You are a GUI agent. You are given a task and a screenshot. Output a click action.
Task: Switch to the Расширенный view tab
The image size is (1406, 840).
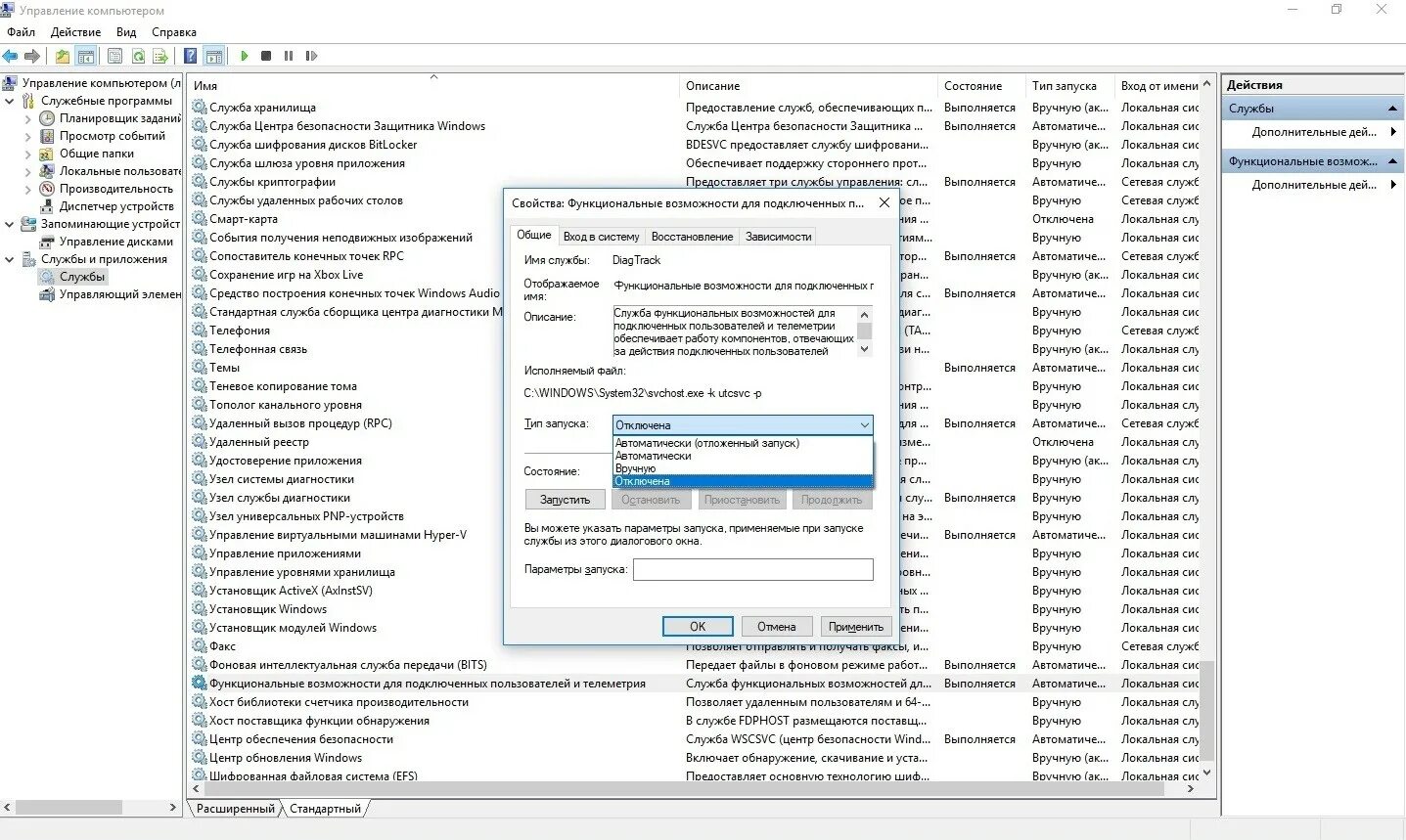click(x=236, y=809)
